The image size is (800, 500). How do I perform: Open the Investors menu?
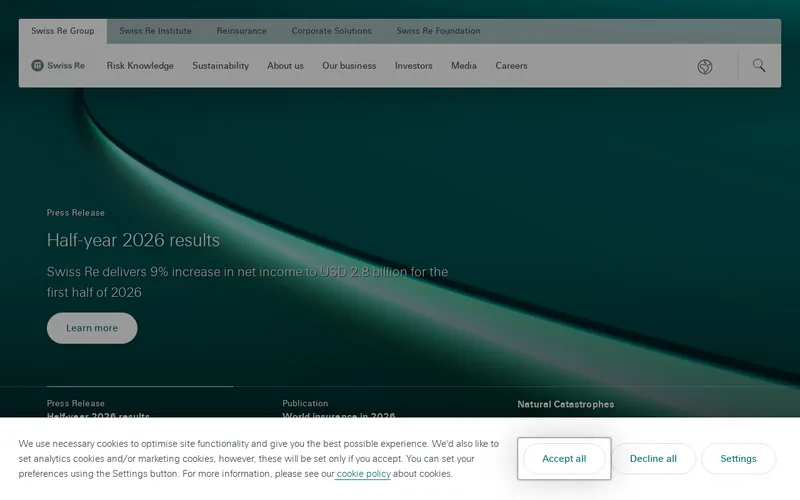coord(413,66)
